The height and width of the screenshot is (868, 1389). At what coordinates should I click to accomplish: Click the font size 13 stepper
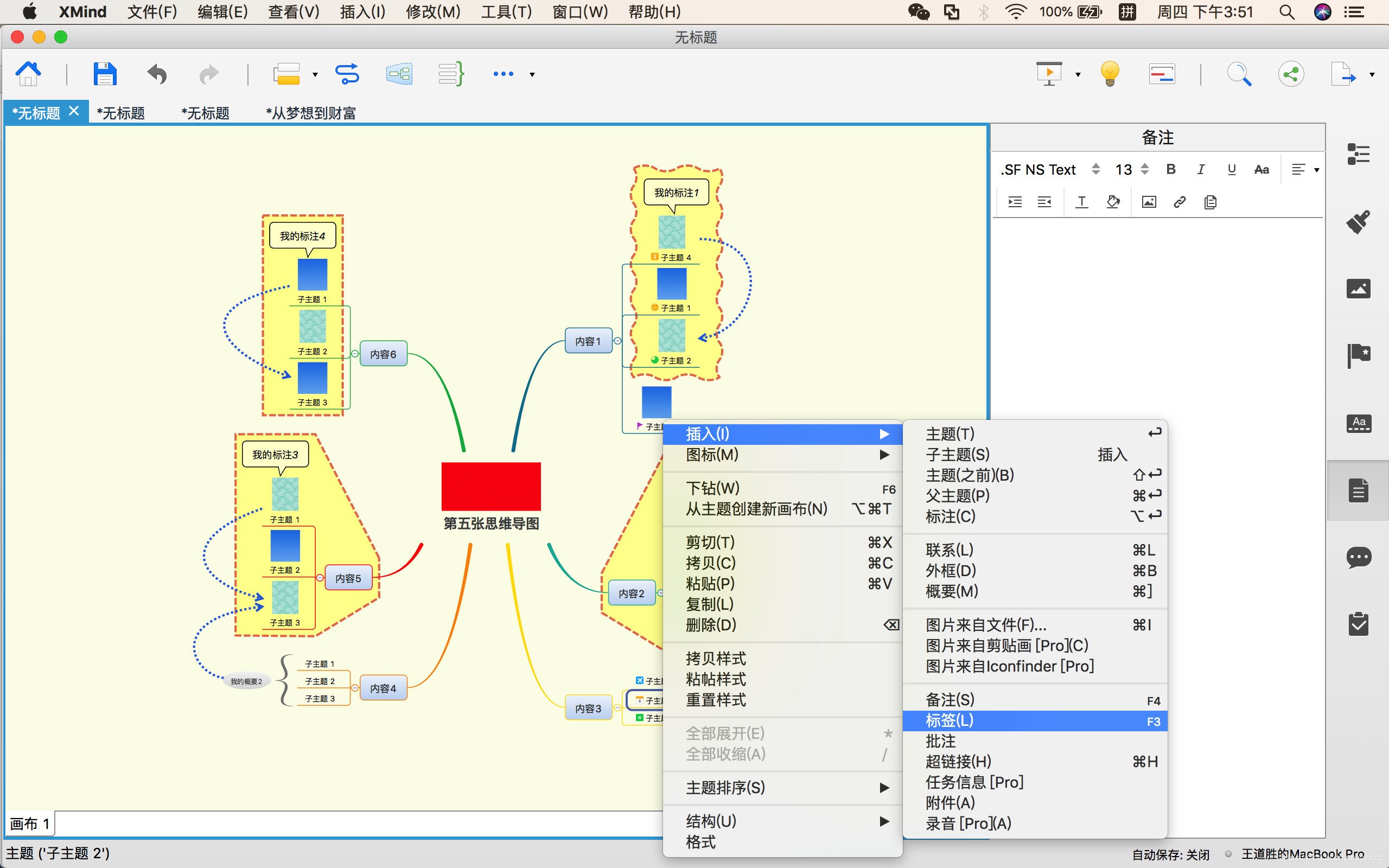(x=1144, y=169)
